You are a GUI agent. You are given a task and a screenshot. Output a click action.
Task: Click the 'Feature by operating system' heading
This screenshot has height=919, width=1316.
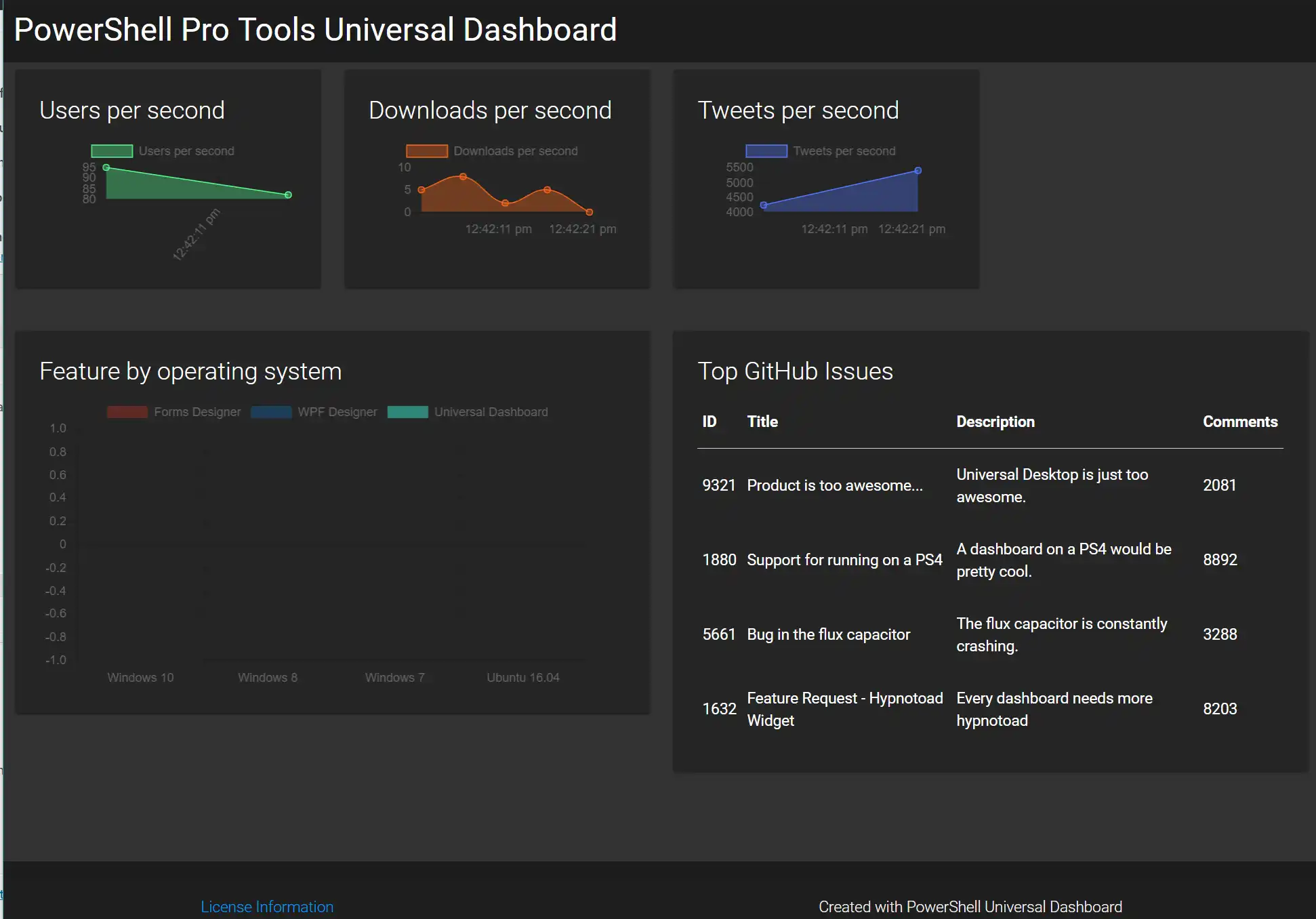190,371
